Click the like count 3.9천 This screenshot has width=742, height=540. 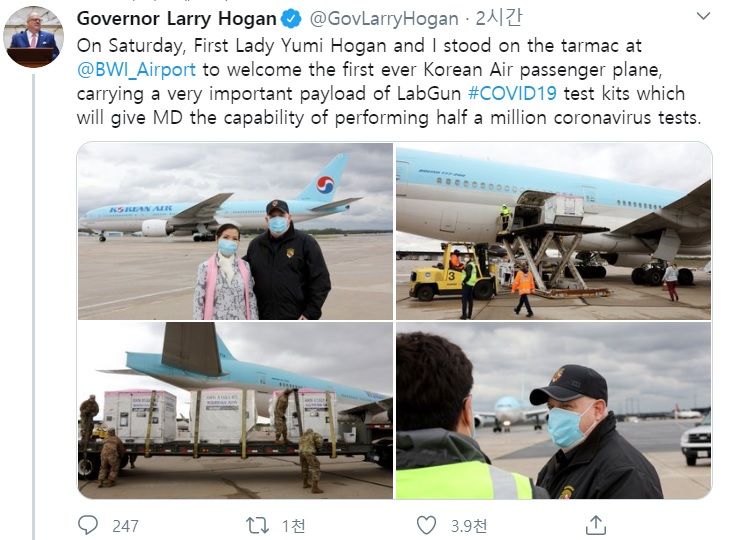[469, 526]
